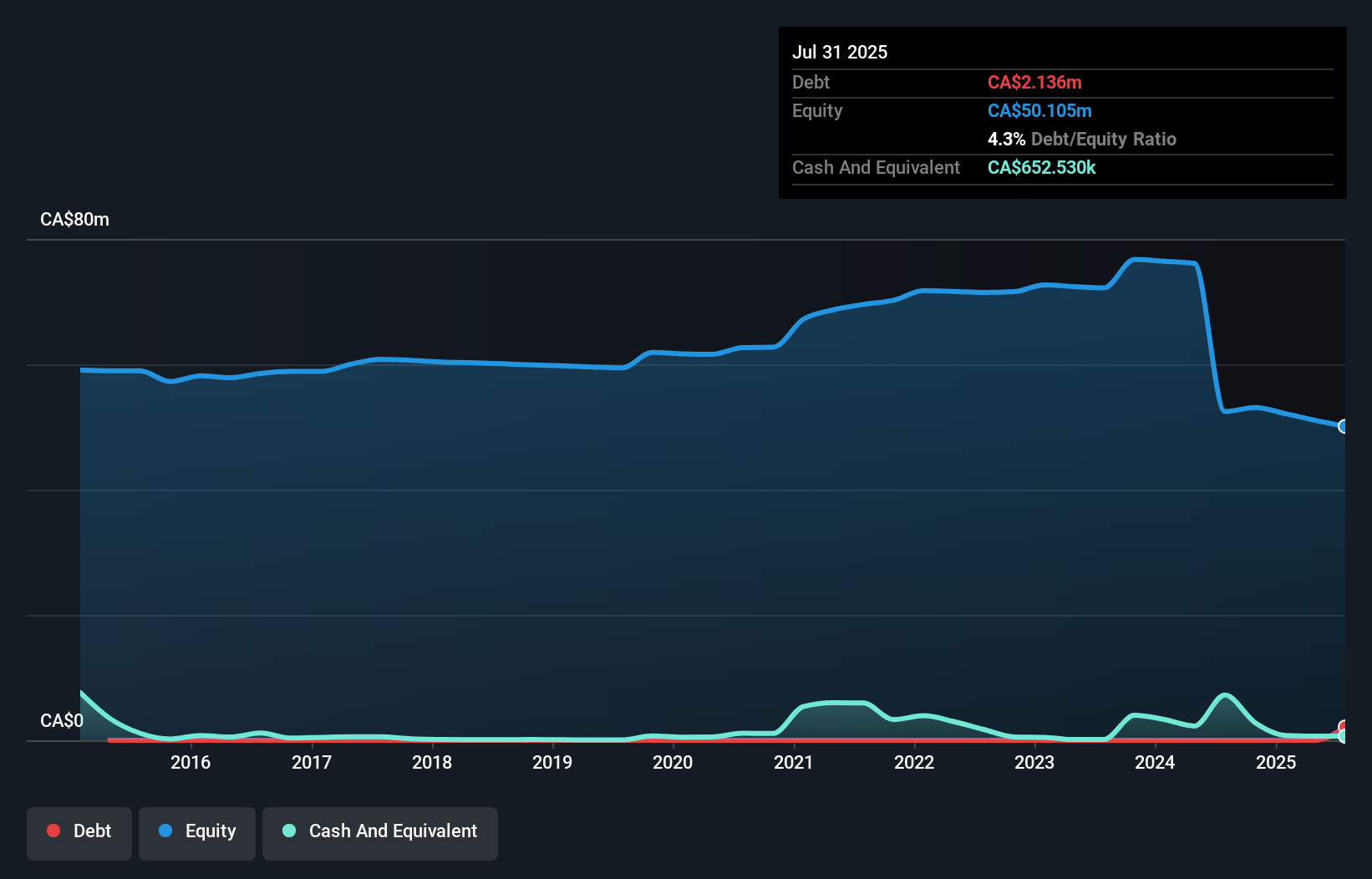
Task: Click the CA$652.530k Cash value link
Action: 1041,167
